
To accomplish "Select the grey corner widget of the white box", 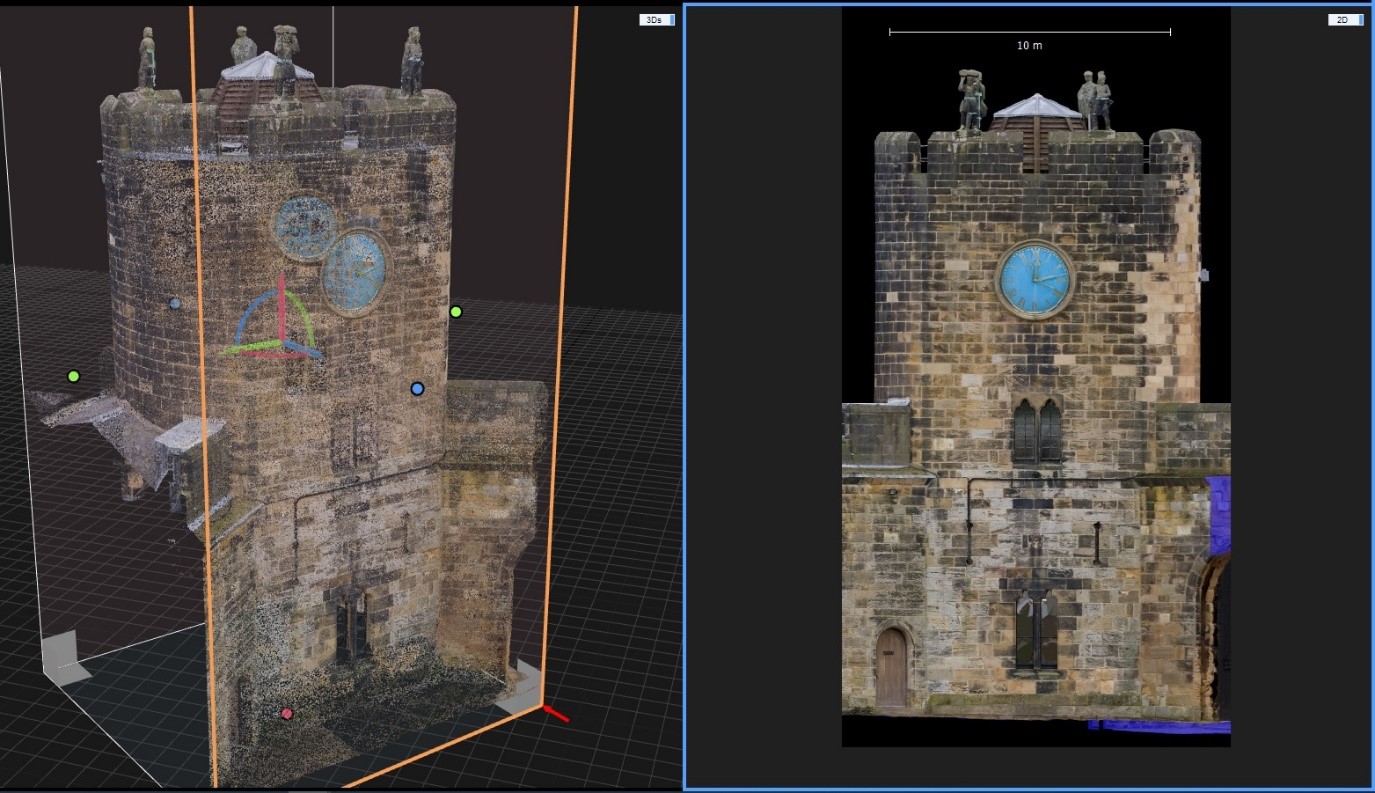I will coord(65,658).
